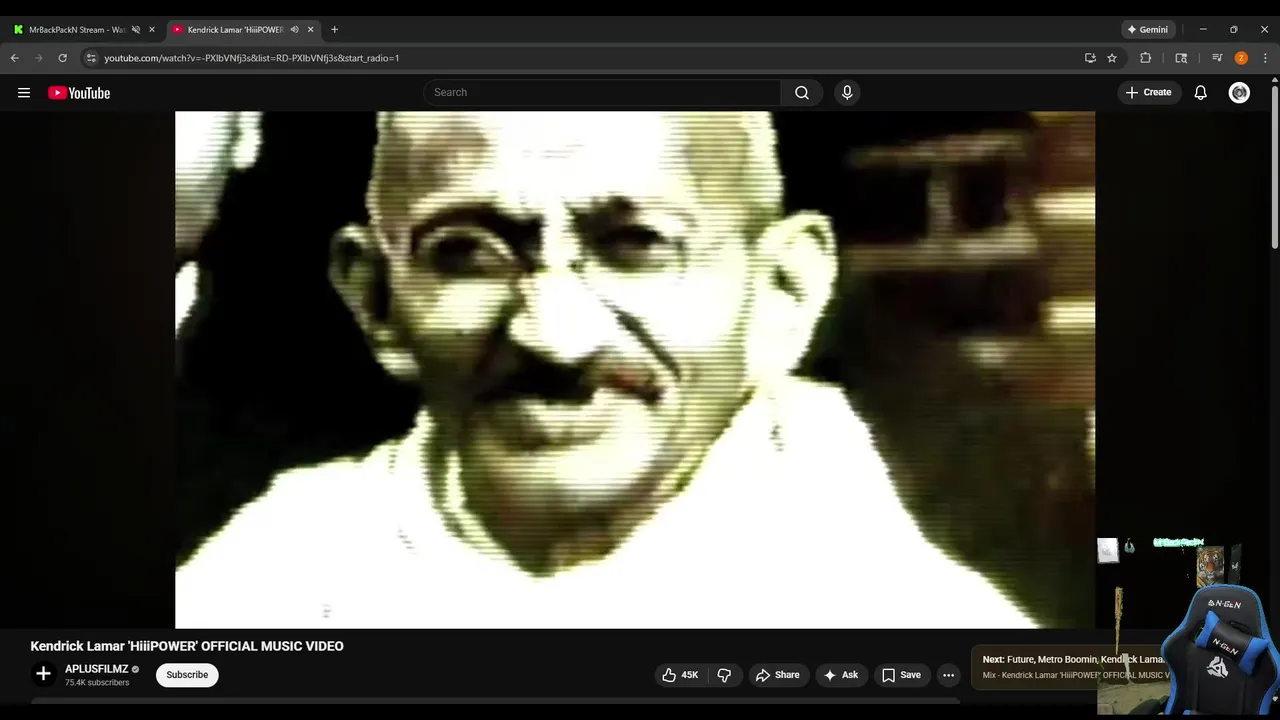Save the video to a playlist

pos(902,675)
